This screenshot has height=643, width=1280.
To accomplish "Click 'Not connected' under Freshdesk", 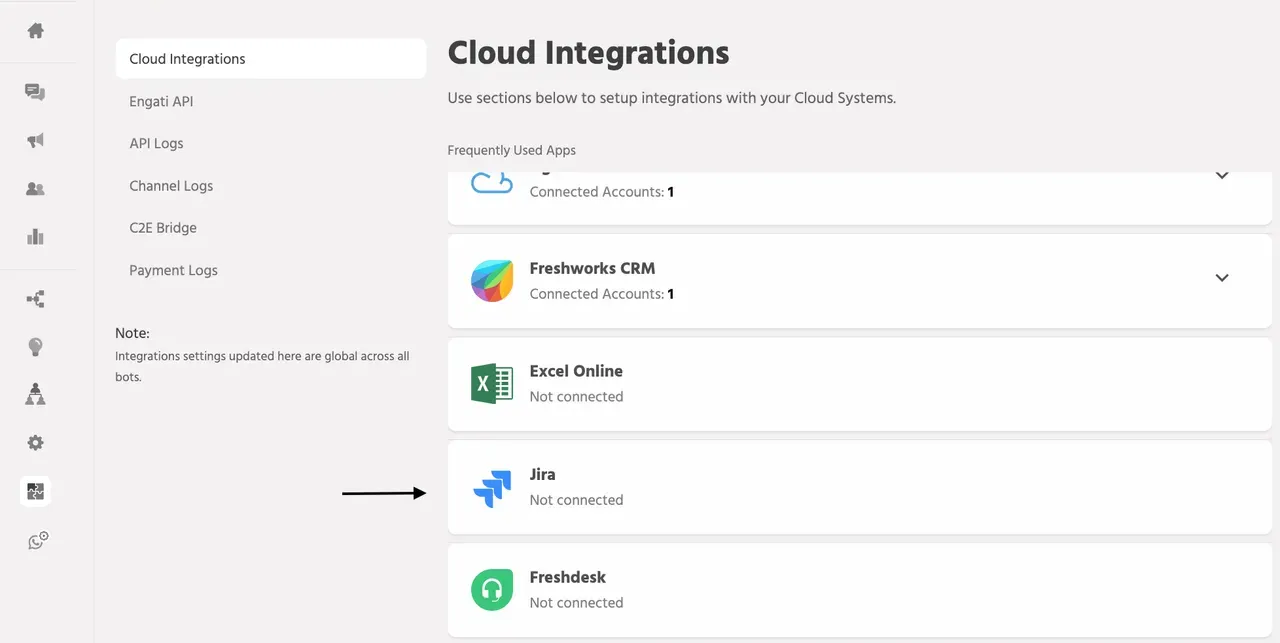I will pyautogui.click(x=576, y=603).
